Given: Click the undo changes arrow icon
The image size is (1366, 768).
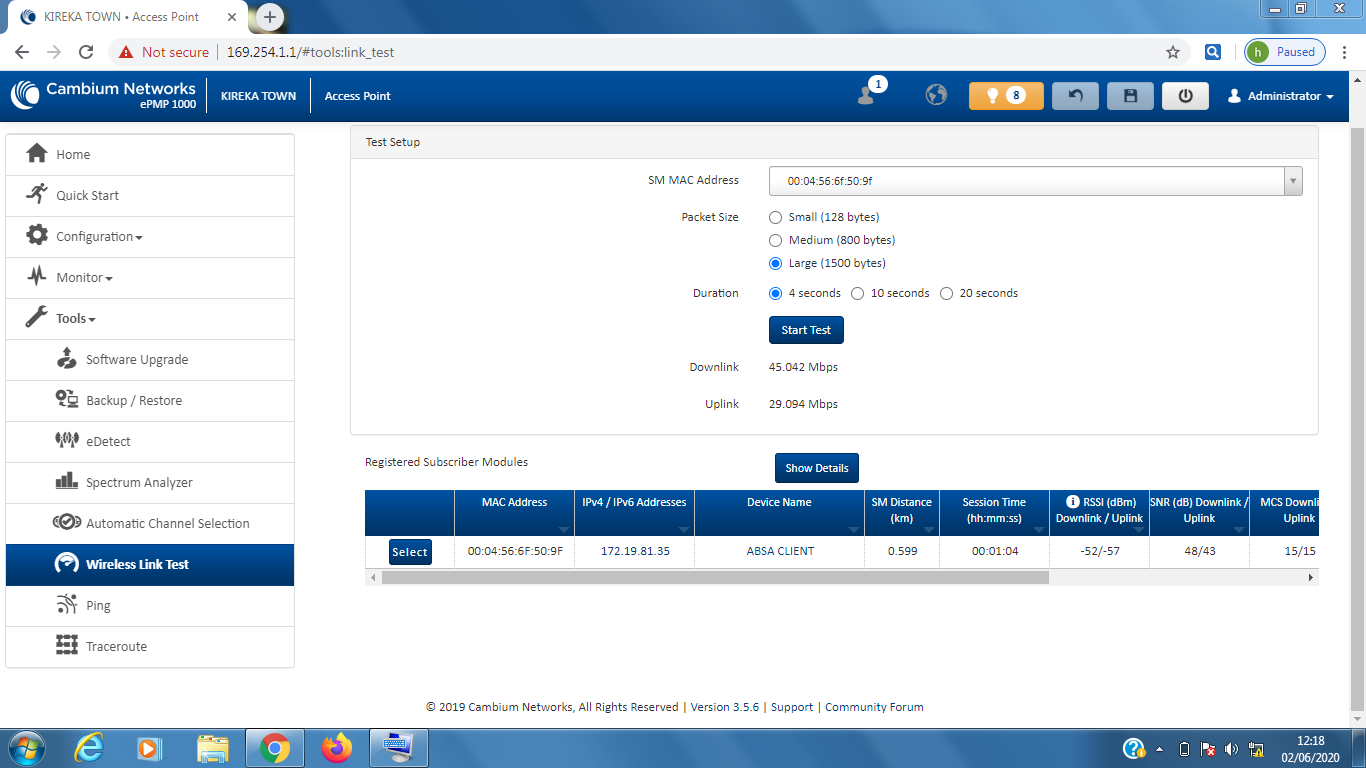Looking at the screenshot, I should (x=1075, y=96).
